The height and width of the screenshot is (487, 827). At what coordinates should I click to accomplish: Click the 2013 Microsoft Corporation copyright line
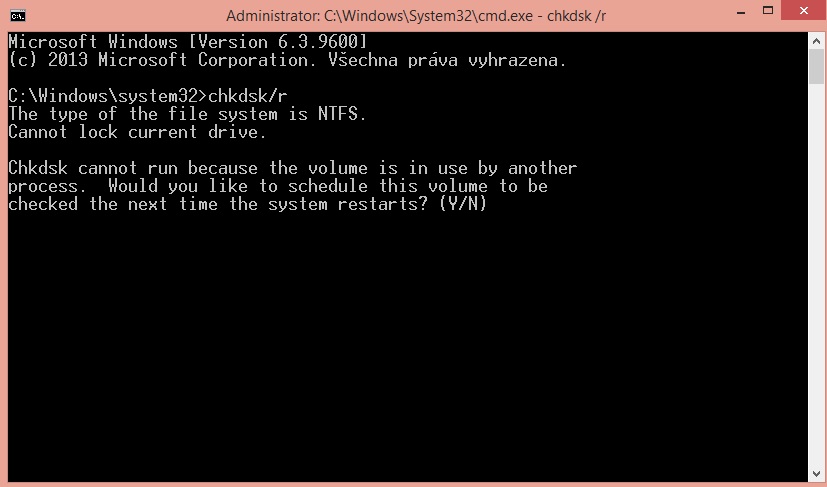click(x=287, y=60)
